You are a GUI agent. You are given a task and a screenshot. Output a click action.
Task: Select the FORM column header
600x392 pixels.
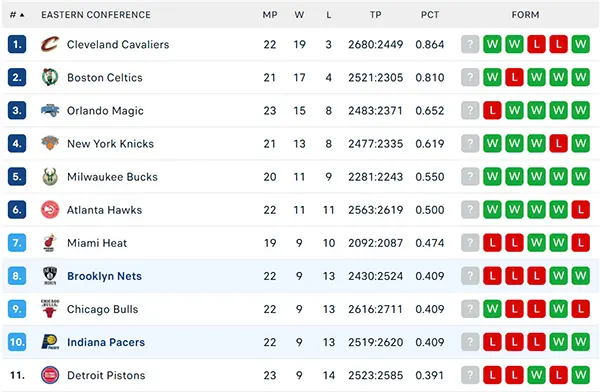coord(525,15)
